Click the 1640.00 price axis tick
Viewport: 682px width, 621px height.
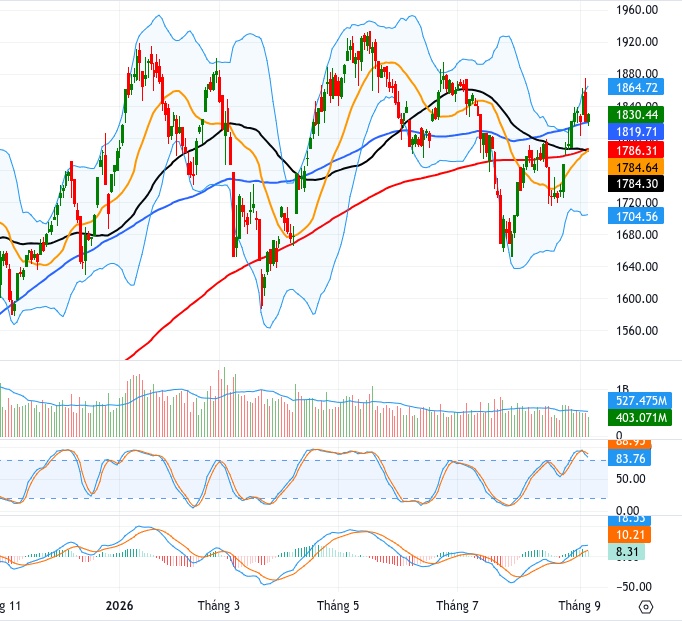(x=637, y=266)
